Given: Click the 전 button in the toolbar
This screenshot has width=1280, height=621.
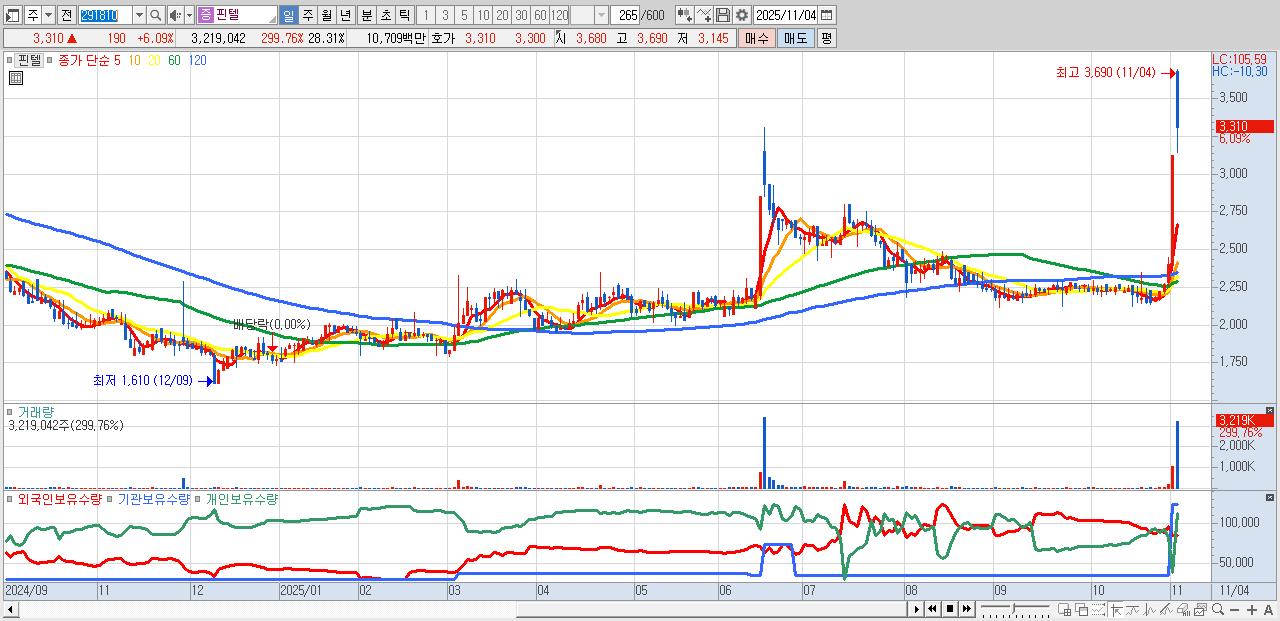Looking at the screenshot, I should pyautogui.click(x=67, y=15).
